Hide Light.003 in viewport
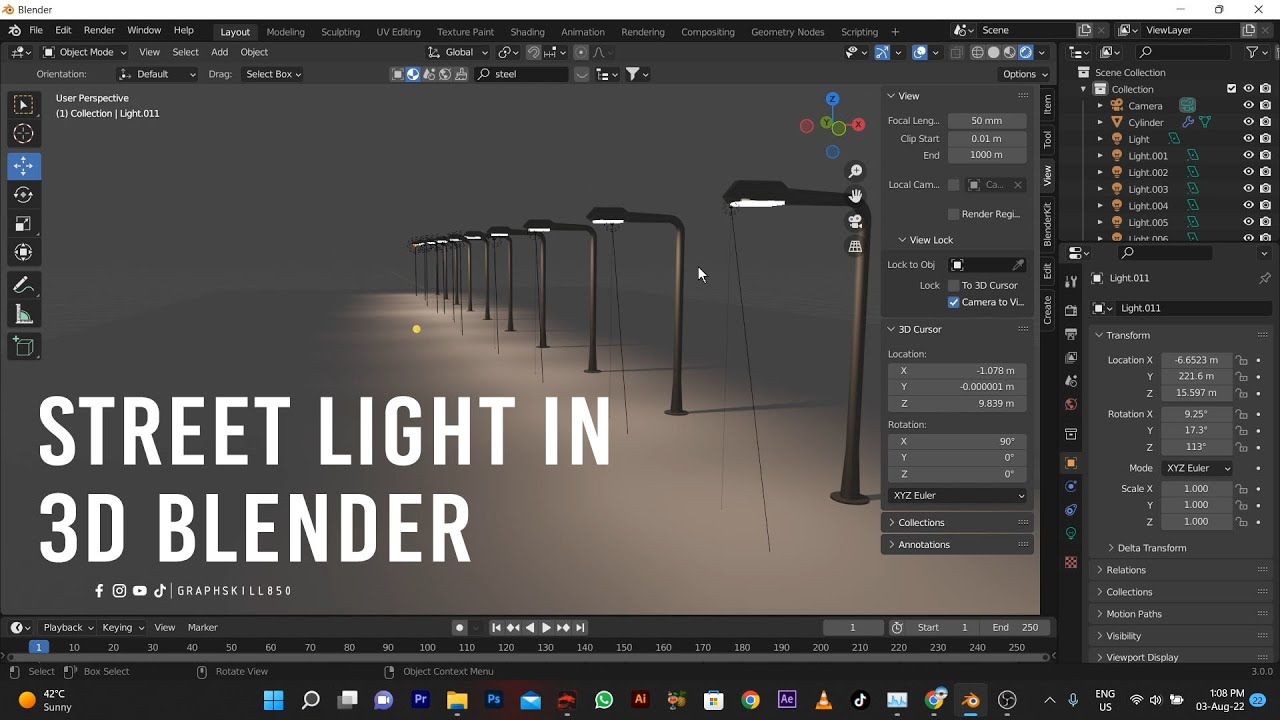 [x=1248, y=189]
